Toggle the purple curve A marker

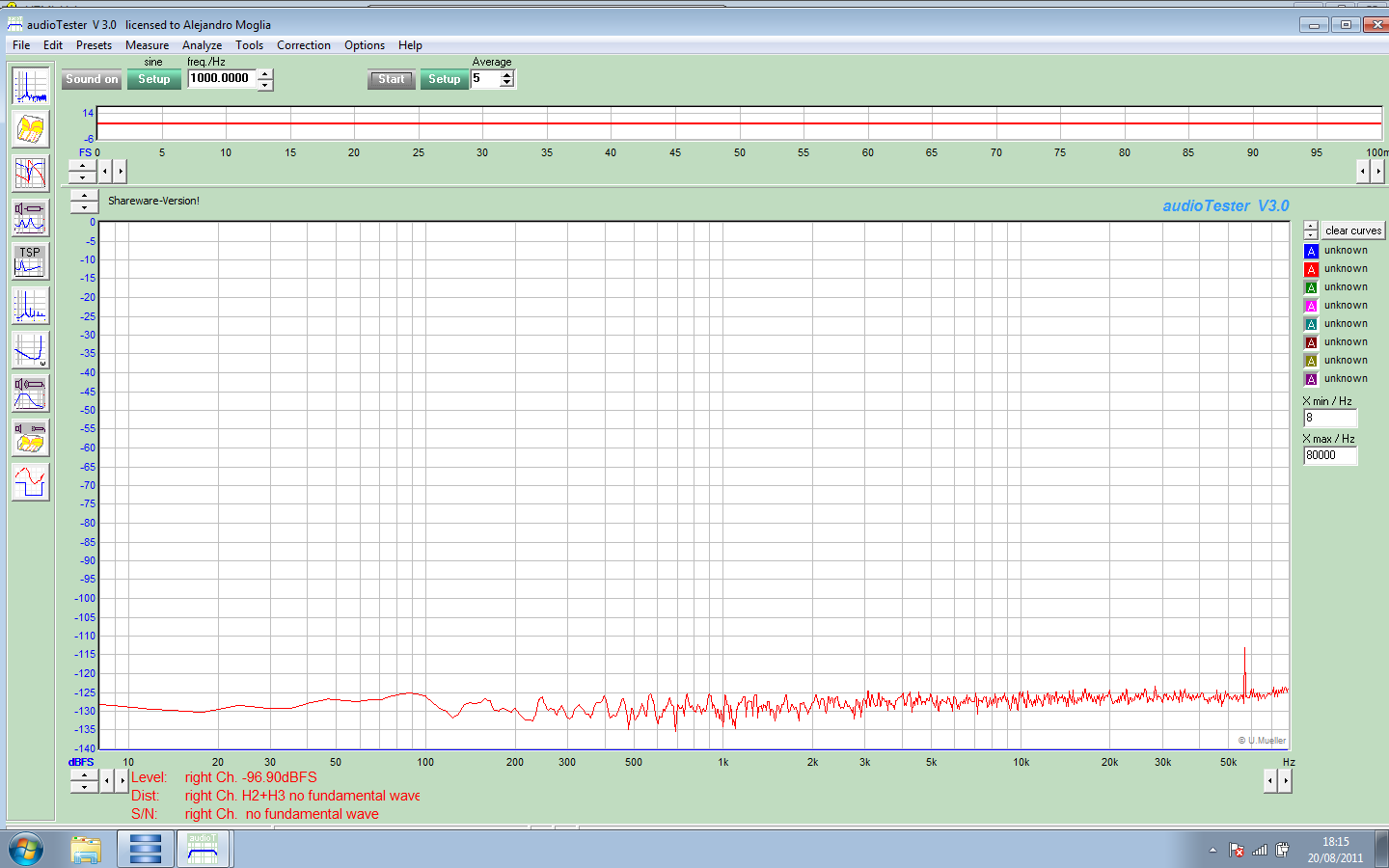pos(1311,379)
